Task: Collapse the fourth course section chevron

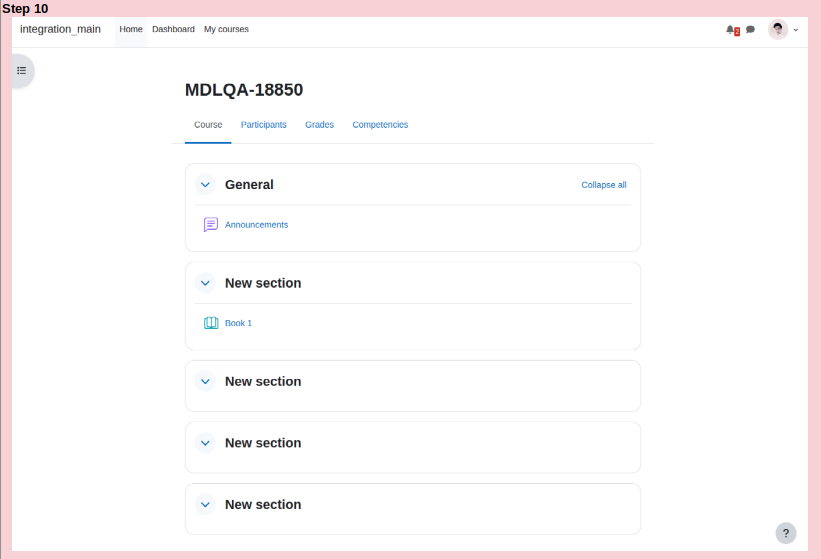Action: pos(205,443)
